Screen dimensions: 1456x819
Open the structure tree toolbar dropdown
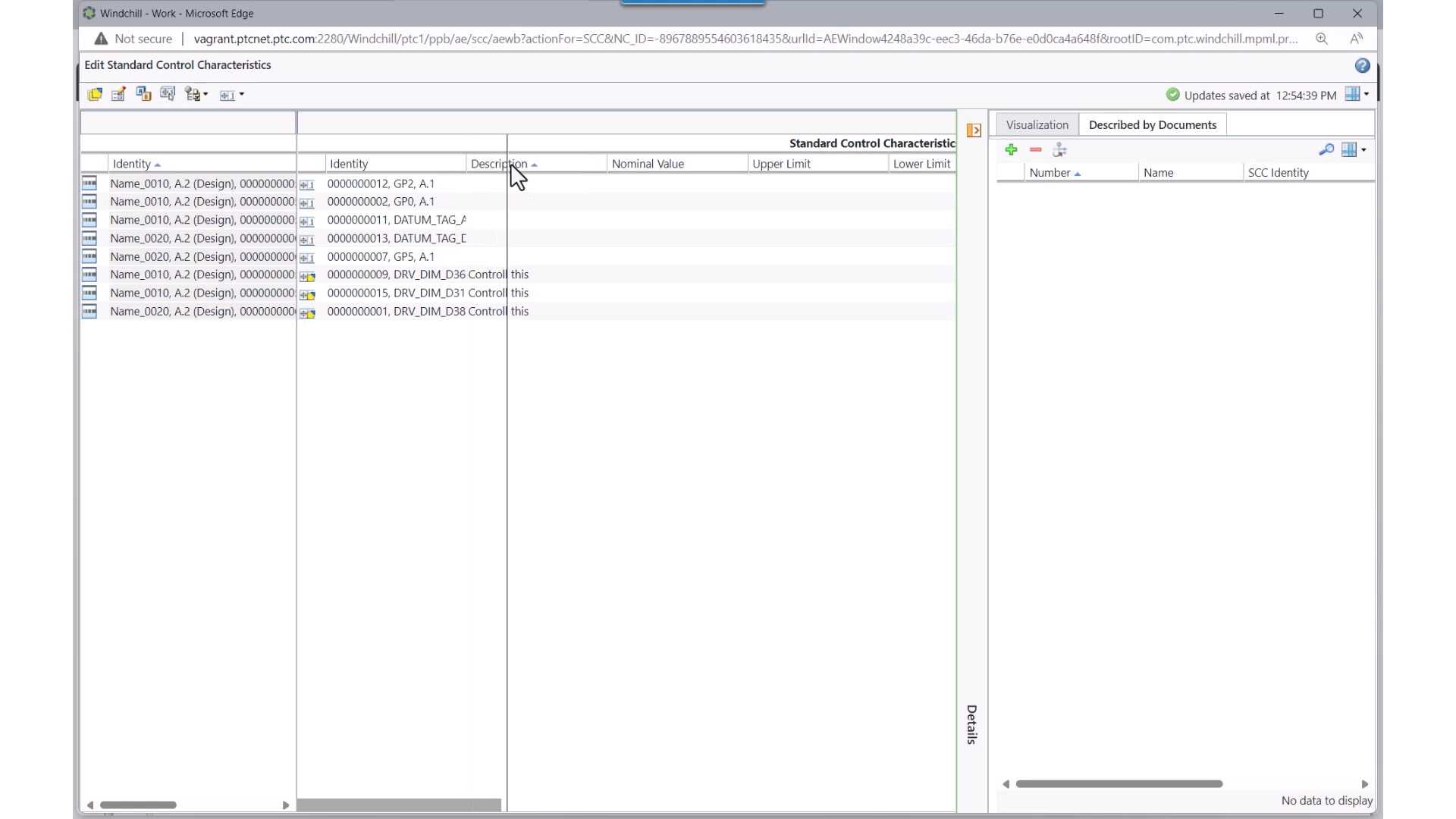(196, 95)
